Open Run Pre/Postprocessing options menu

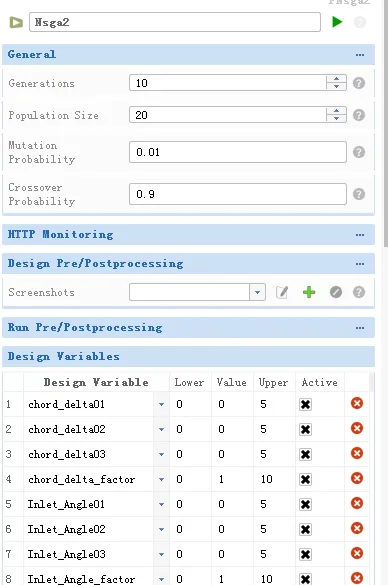click(x=360, y=328)
